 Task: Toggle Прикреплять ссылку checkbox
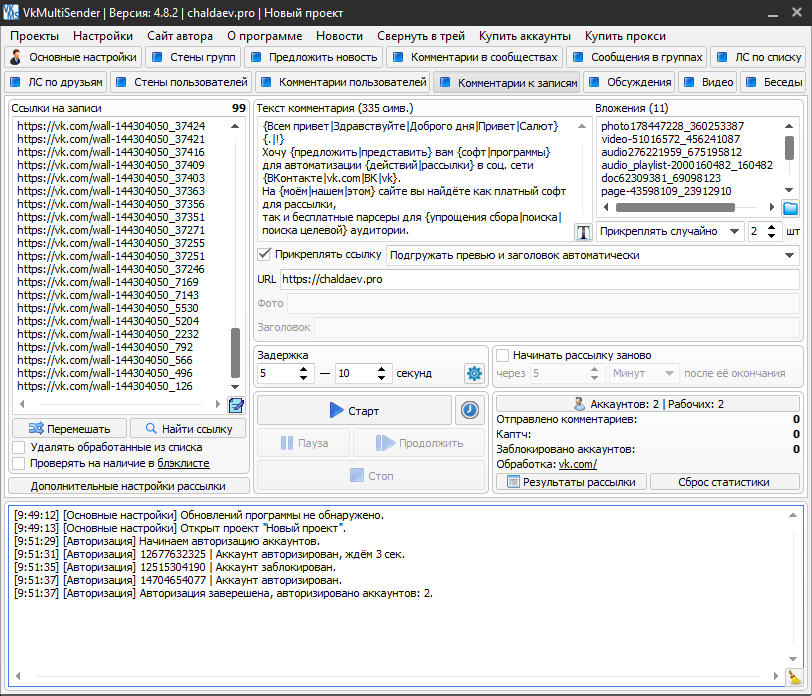(x=265, y=254)
